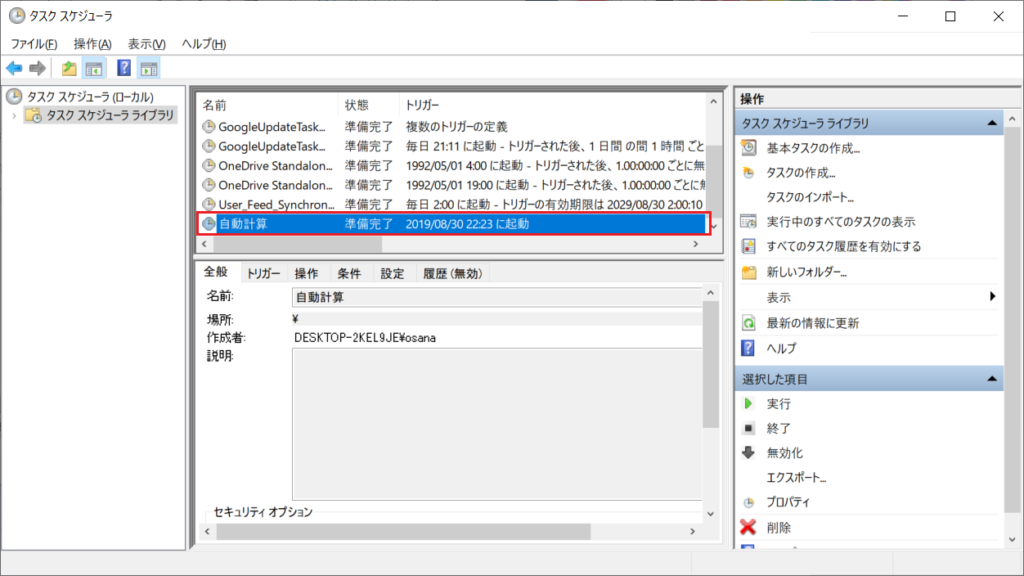Viewport: 1024px width, 576px height.
Task: Expand the 表示 submenu arrow
Action: 992,296
